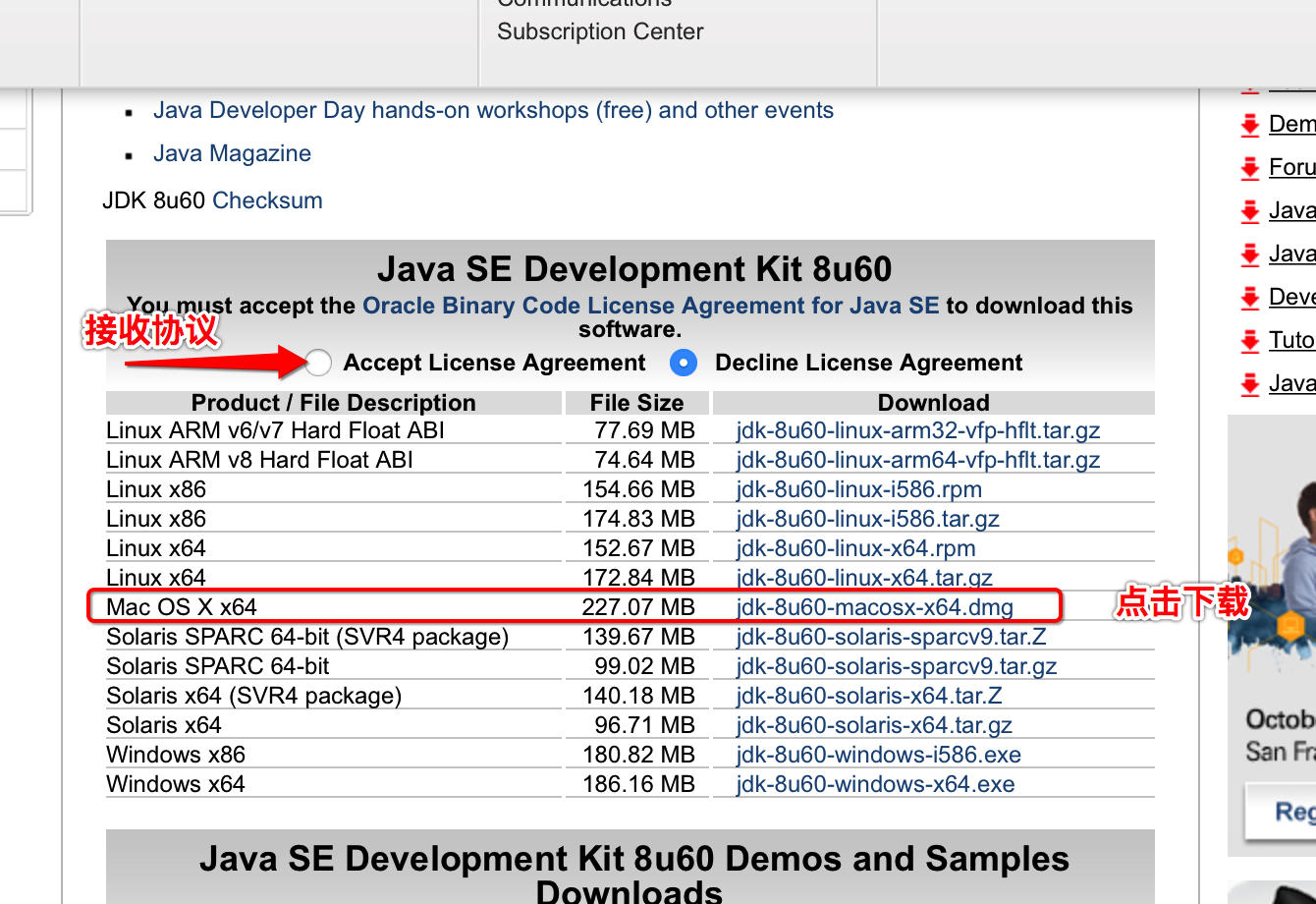
Task: Click the 227.07 MB file size
Action: click(638, 607)
